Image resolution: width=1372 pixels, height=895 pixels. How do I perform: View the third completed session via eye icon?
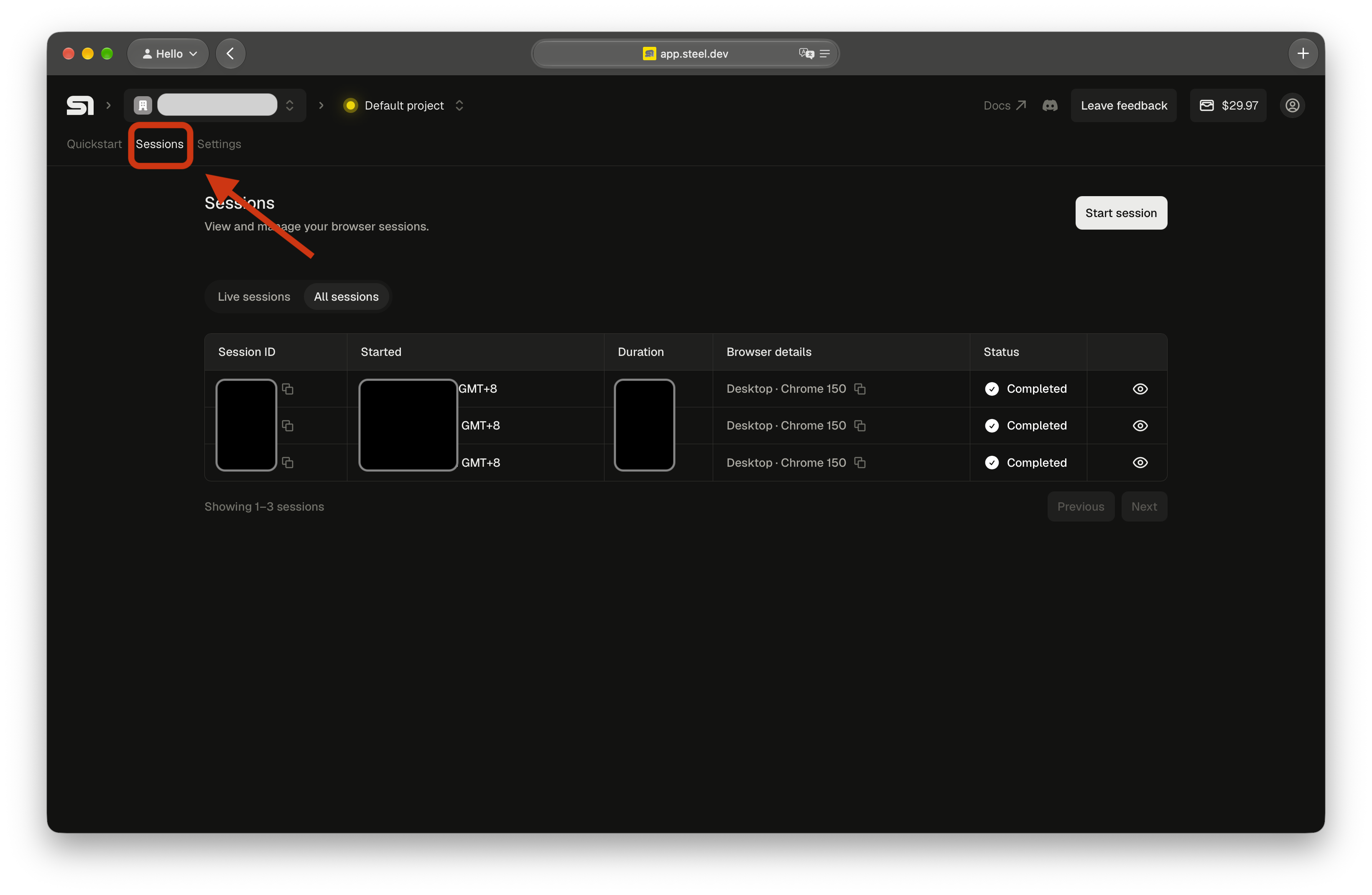1140,463
